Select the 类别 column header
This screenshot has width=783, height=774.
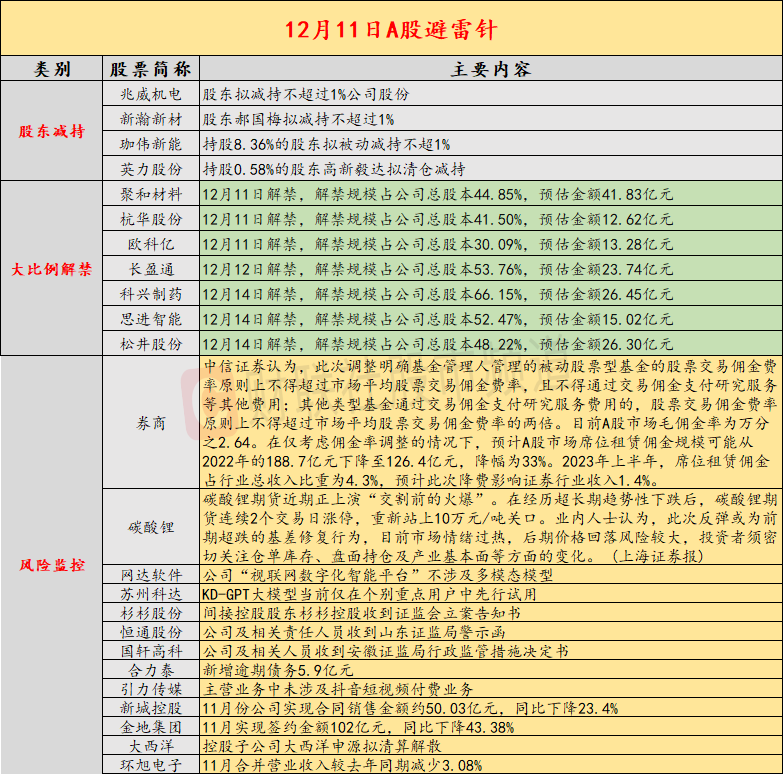coord(51,69)
